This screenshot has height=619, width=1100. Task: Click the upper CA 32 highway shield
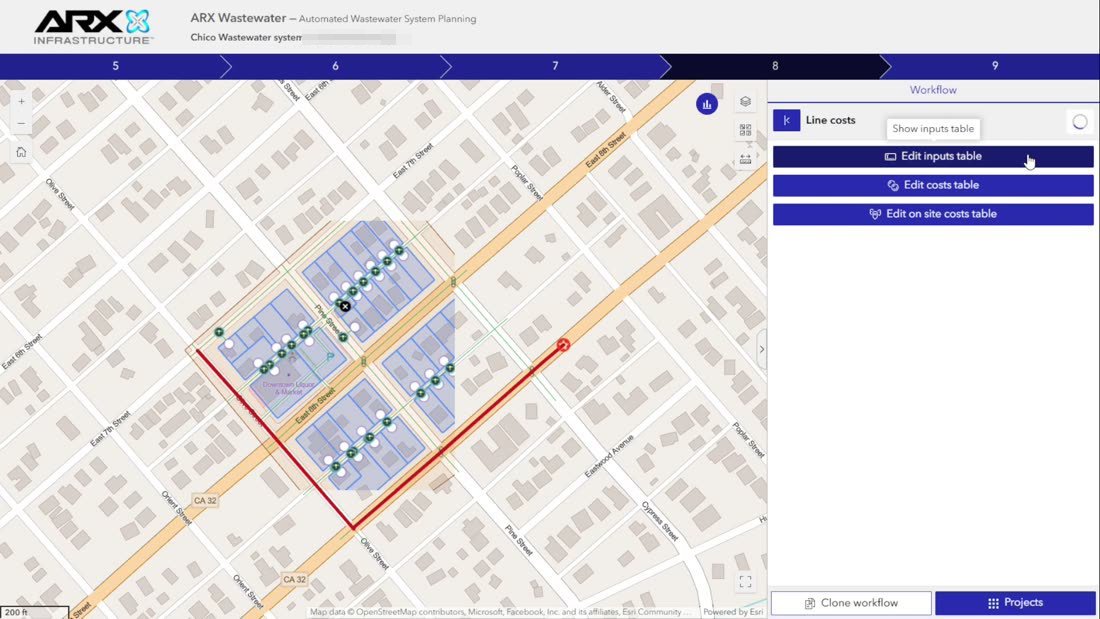click(x=206, y=500)
